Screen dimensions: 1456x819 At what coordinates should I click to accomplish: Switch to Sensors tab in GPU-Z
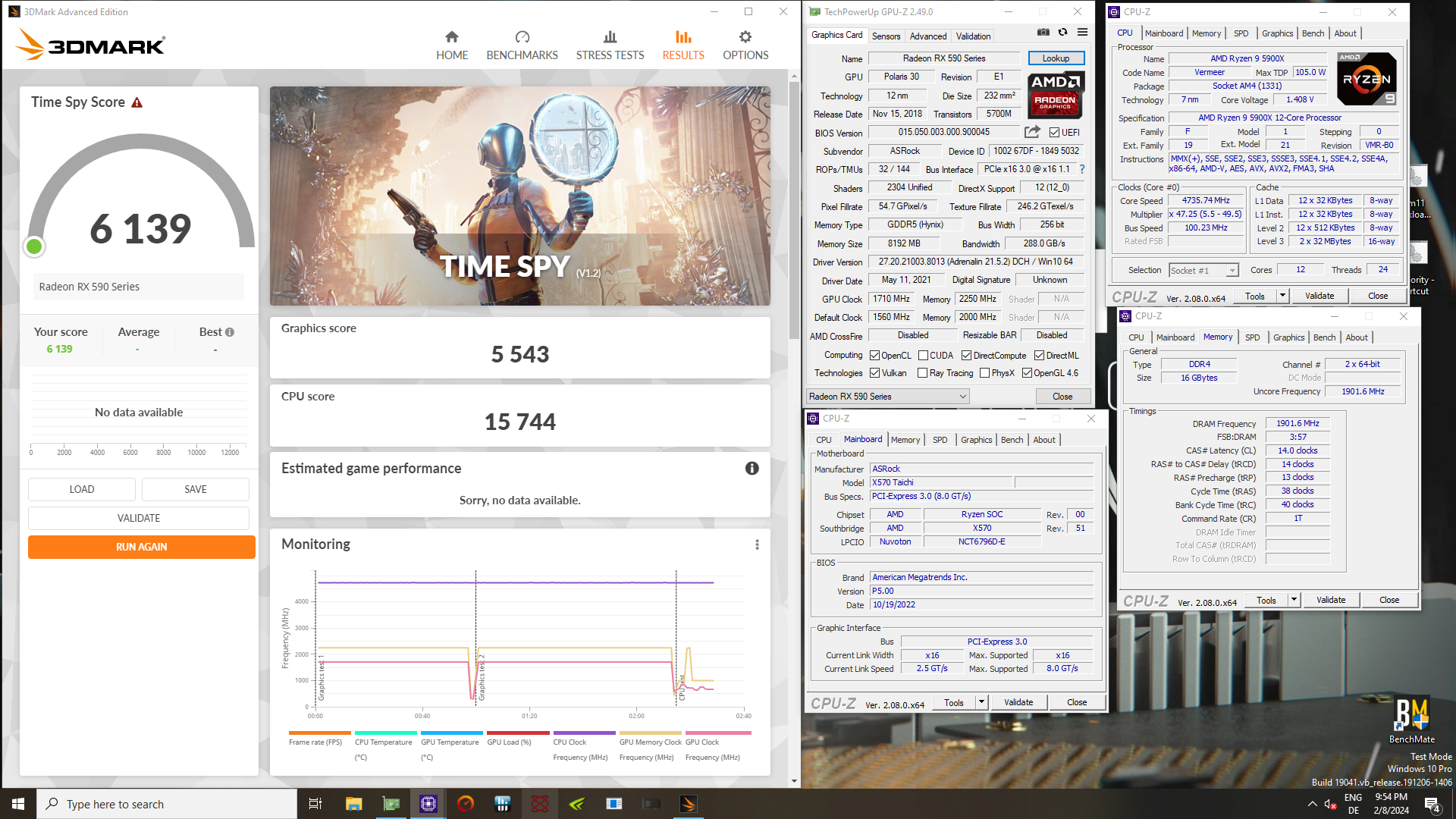point(886,36)
